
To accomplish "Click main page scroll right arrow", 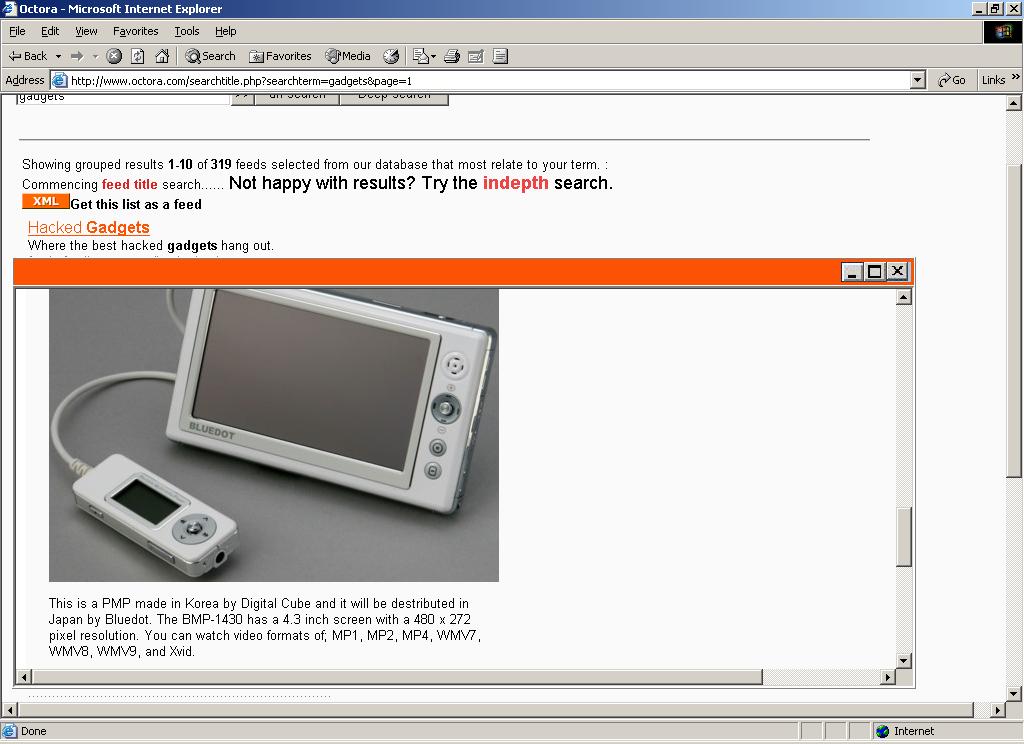I will [x=998, y=709].
